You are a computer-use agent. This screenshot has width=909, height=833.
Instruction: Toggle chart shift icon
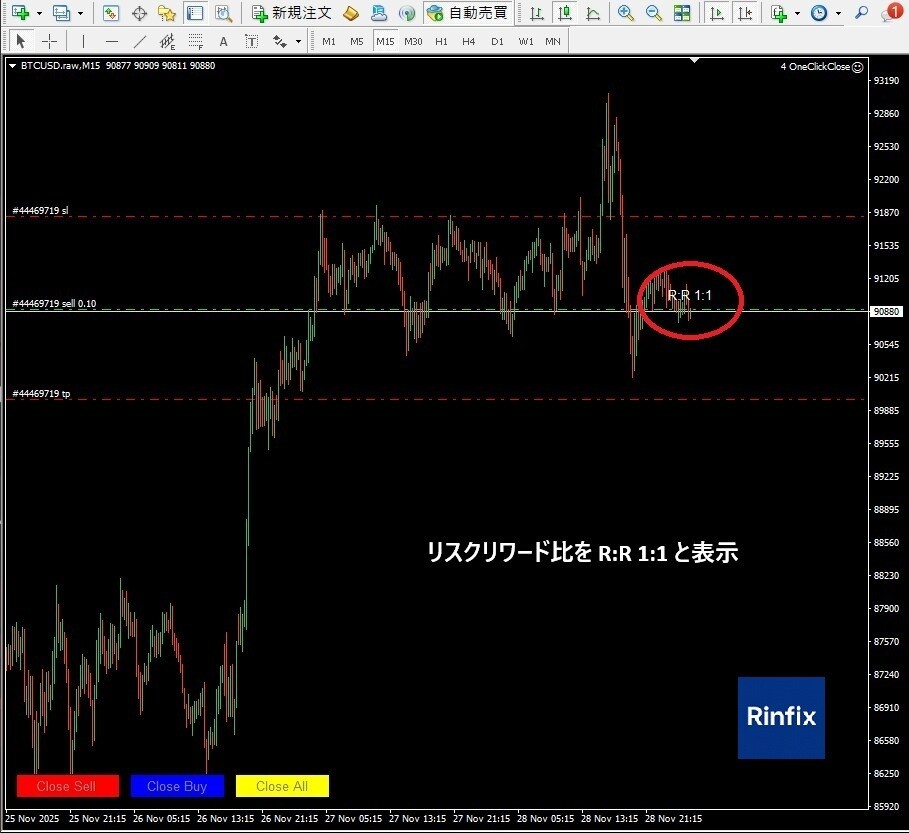point(746,13)
